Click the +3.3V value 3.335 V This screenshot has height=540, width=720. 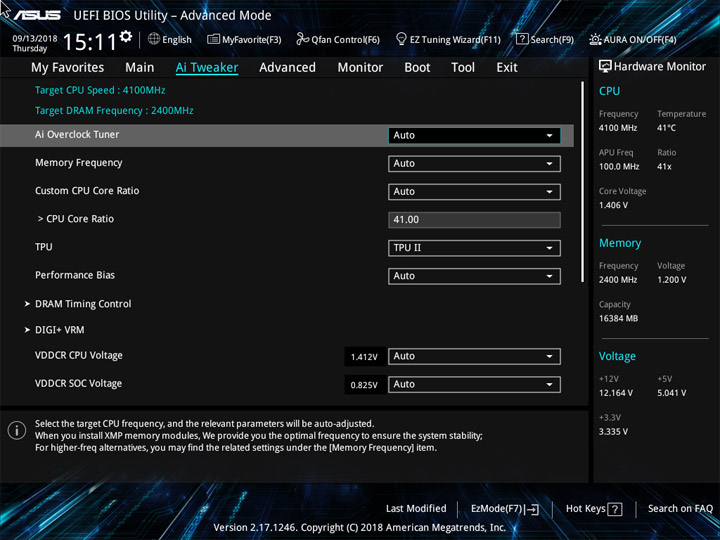(x=613, y=432)
